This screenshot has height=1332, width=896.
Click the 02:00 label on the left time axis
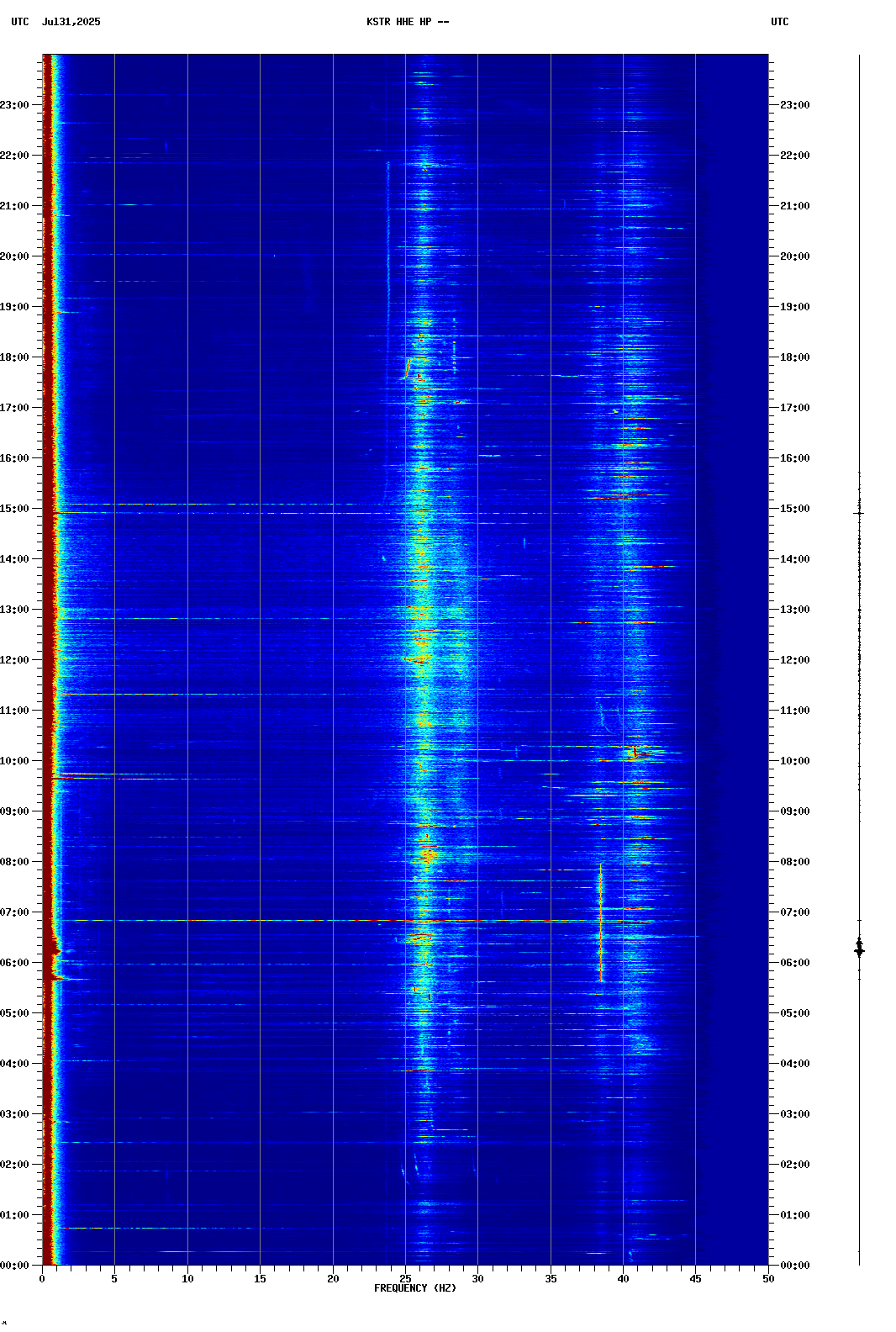tap(14, 1165)
